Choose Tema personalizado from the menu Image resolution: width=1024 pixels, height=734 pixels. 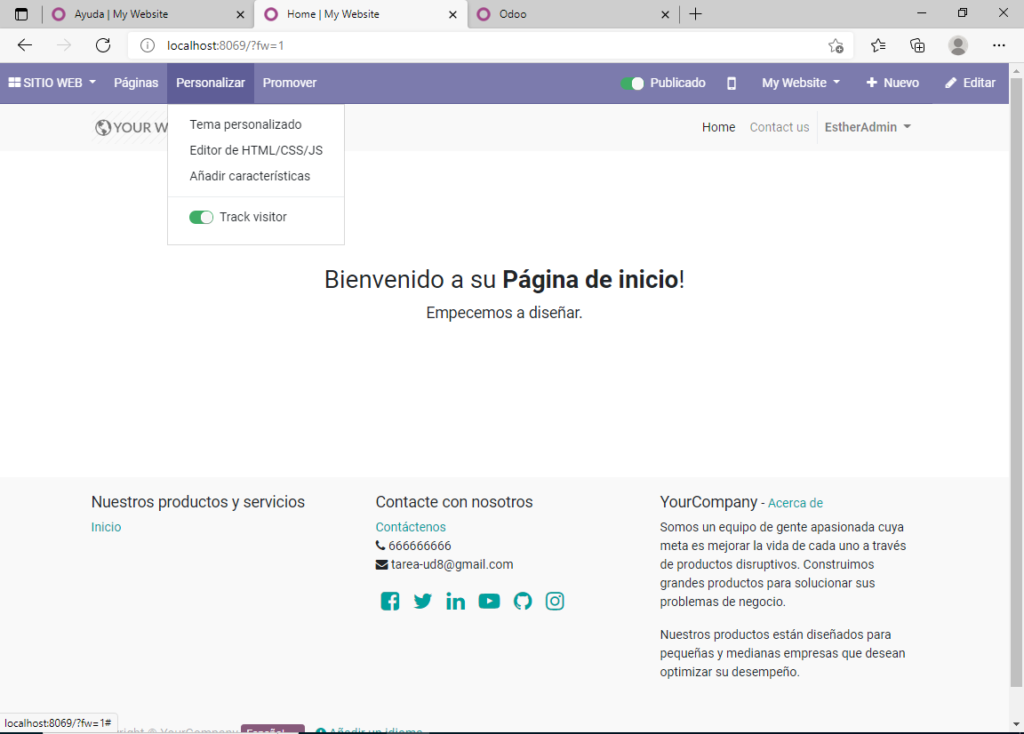245,125
